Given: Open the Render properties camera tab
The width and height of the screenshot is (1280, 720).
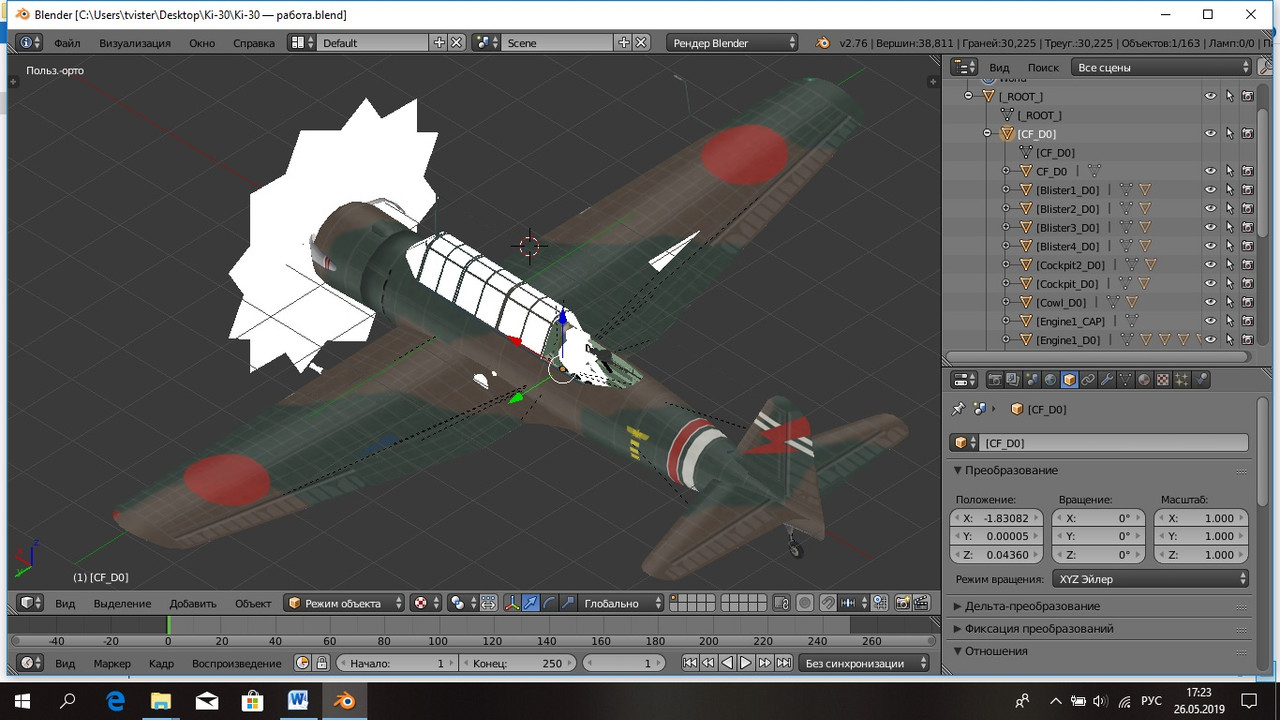Looking at the screenshot, I should tap(994, 380).
